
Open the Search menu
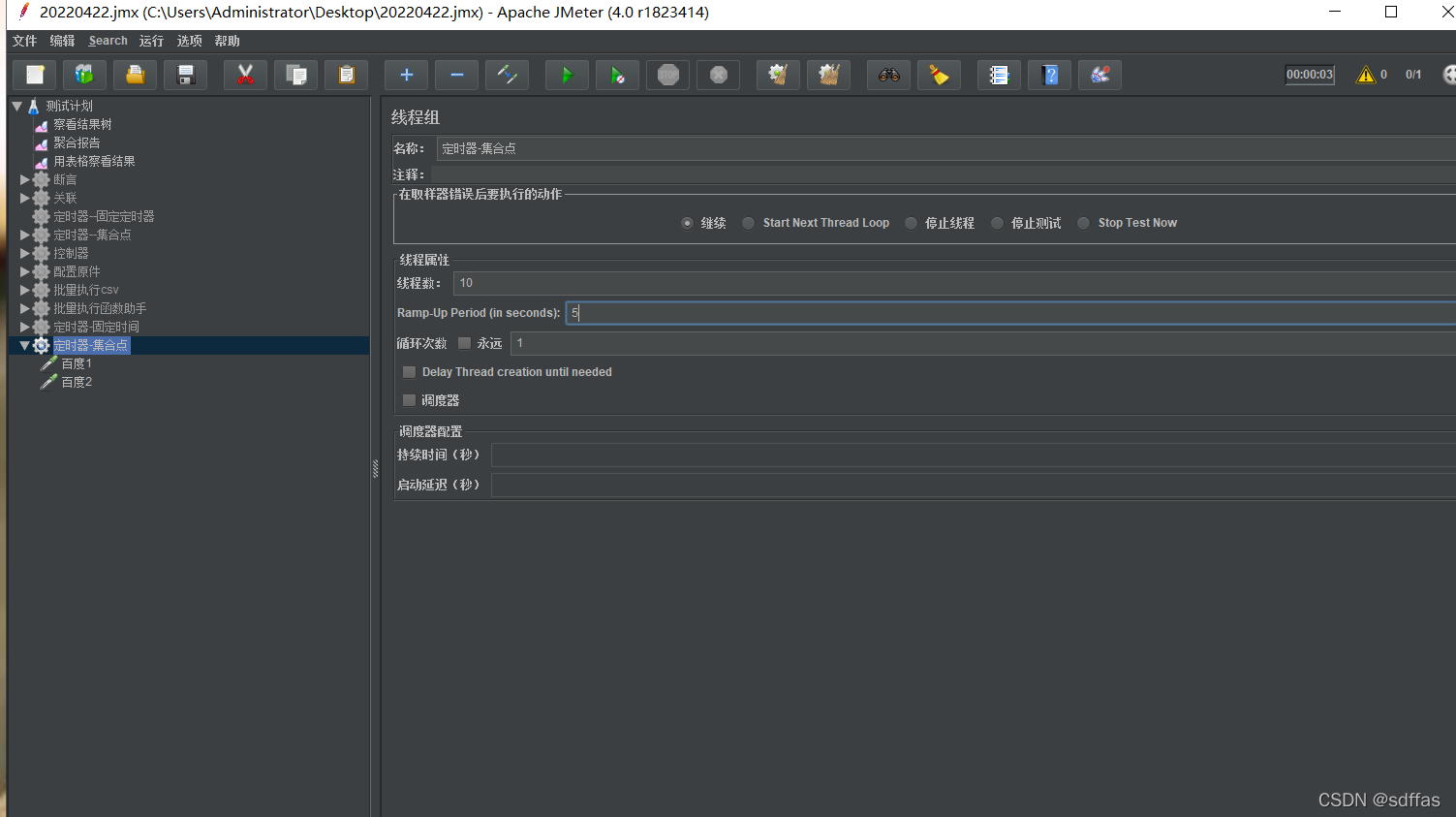tap(108, 41)
